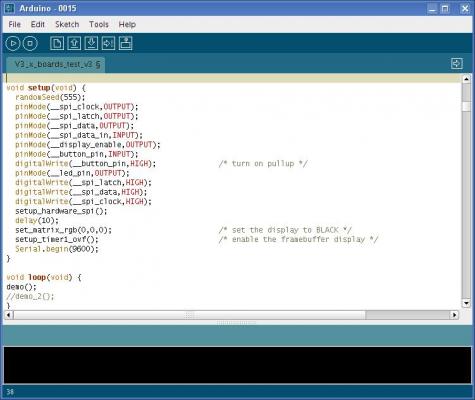Click 'pinMode(__spi_latch,OUTPUT);' line
Screen dimensions: 475x400
(x=77, y=116)
